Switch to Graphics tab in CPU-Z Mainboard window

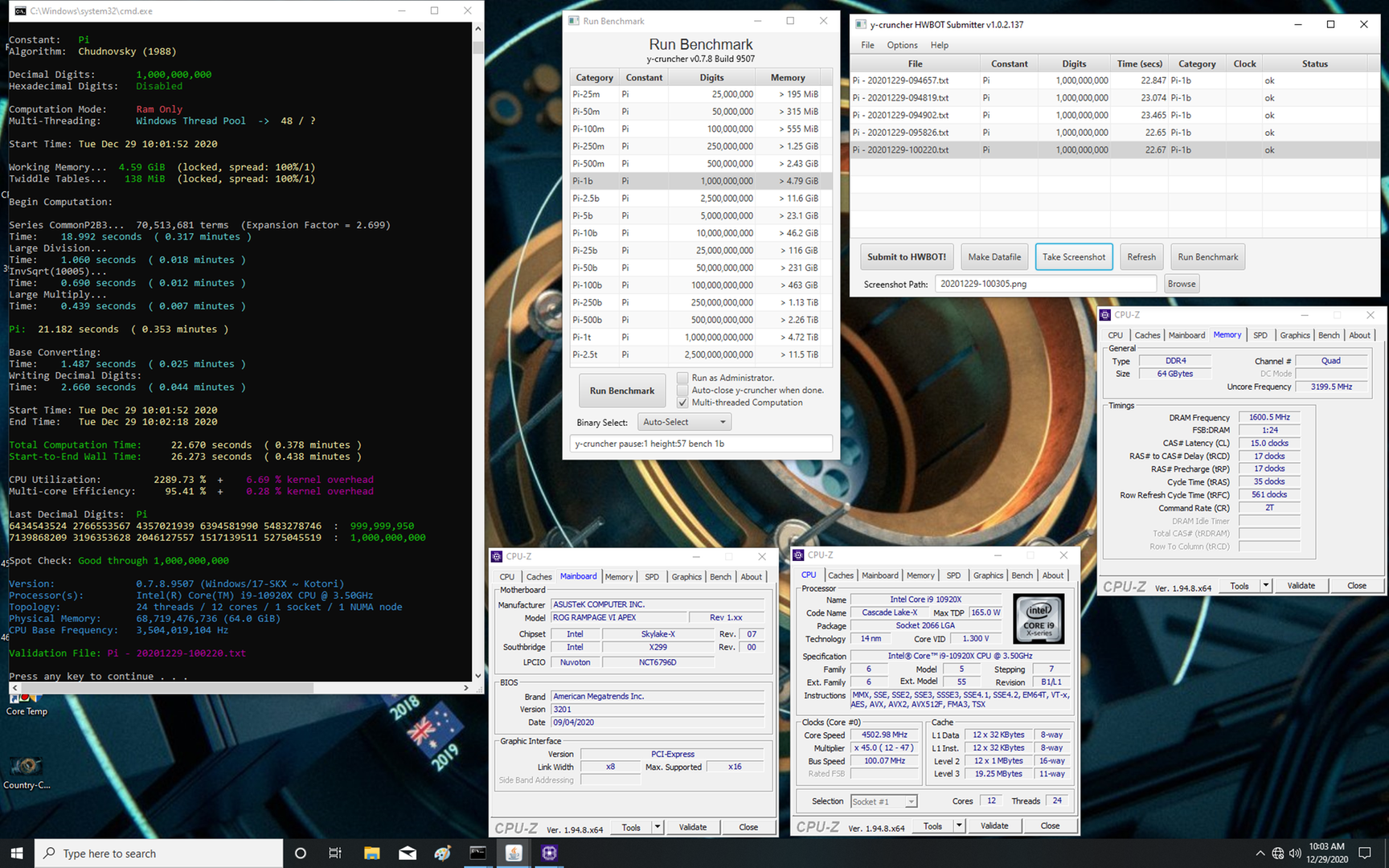[686, 577]
